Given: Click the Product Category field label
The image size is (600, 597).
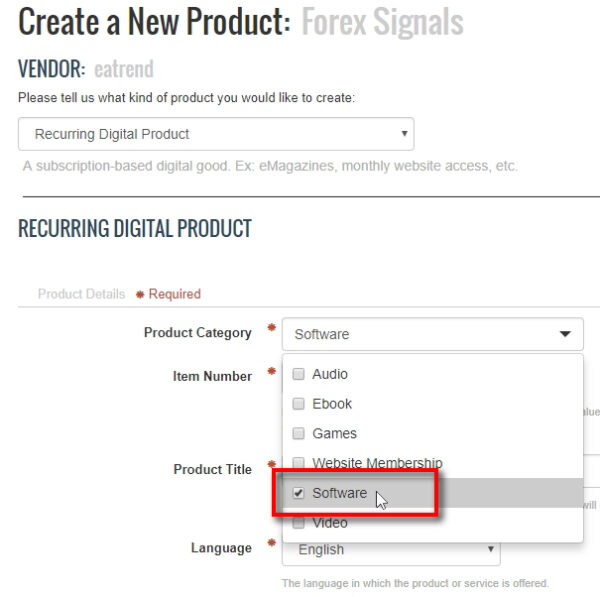Looking at the screenshot, I should click(197, 333).
